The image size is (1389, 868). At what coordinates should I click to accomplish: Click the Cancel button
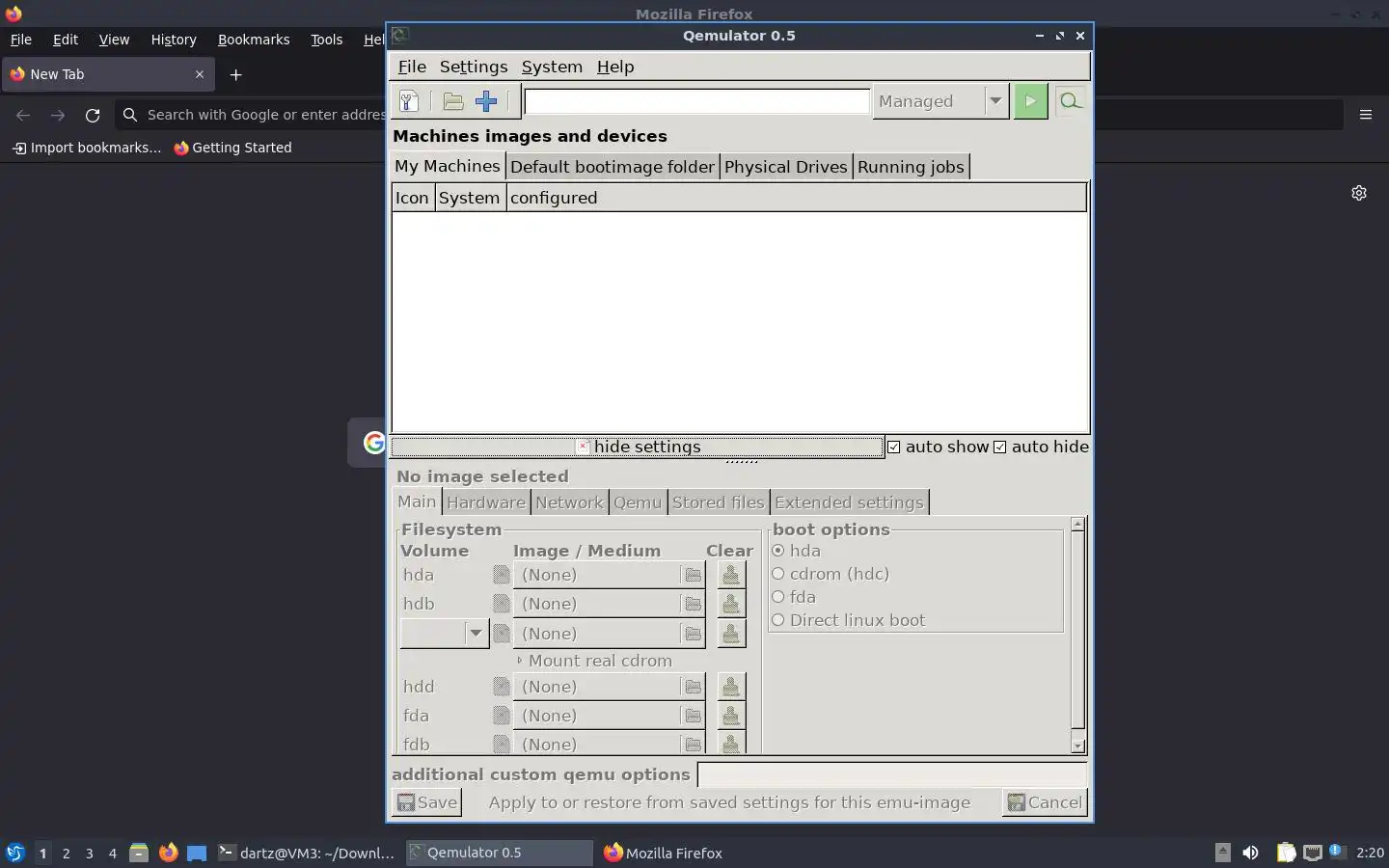click(1045, 802)
